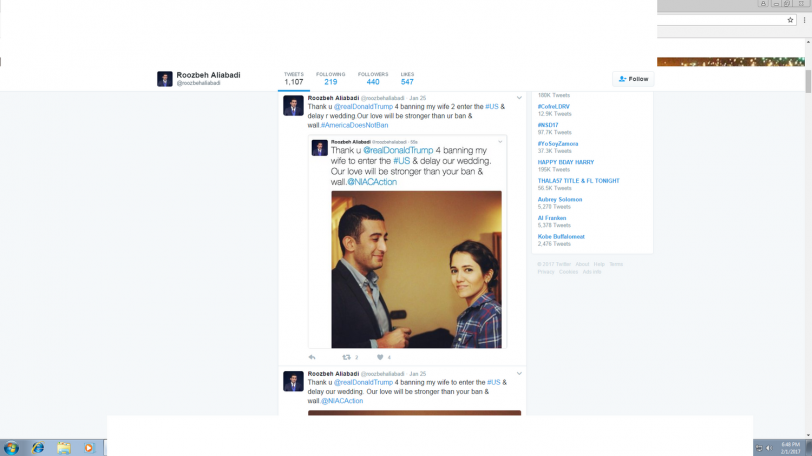The width and height of the screenshot is (812, 456).
Task: Open trending topic #NSD17
Action: click(x=548, y=125)
